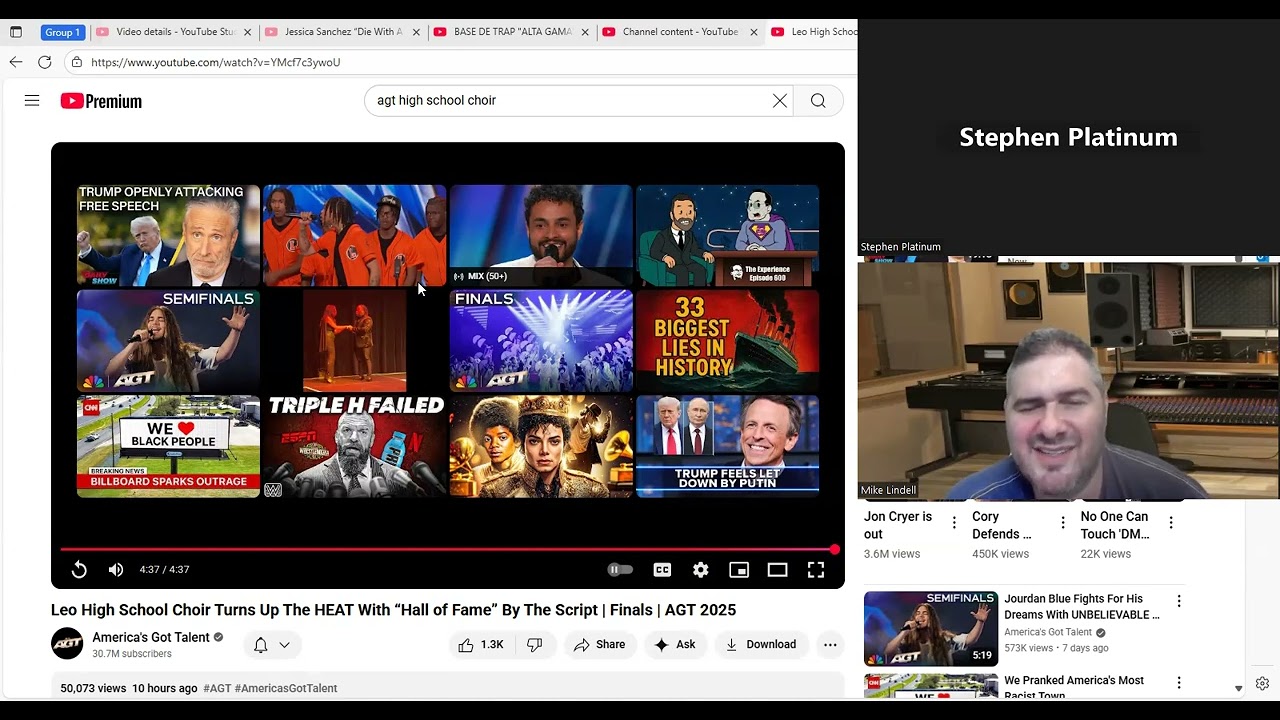Go back with browser back arrow
This screenshot has height=720, width=1280.
pyautogui.click(x=16, y=62)
